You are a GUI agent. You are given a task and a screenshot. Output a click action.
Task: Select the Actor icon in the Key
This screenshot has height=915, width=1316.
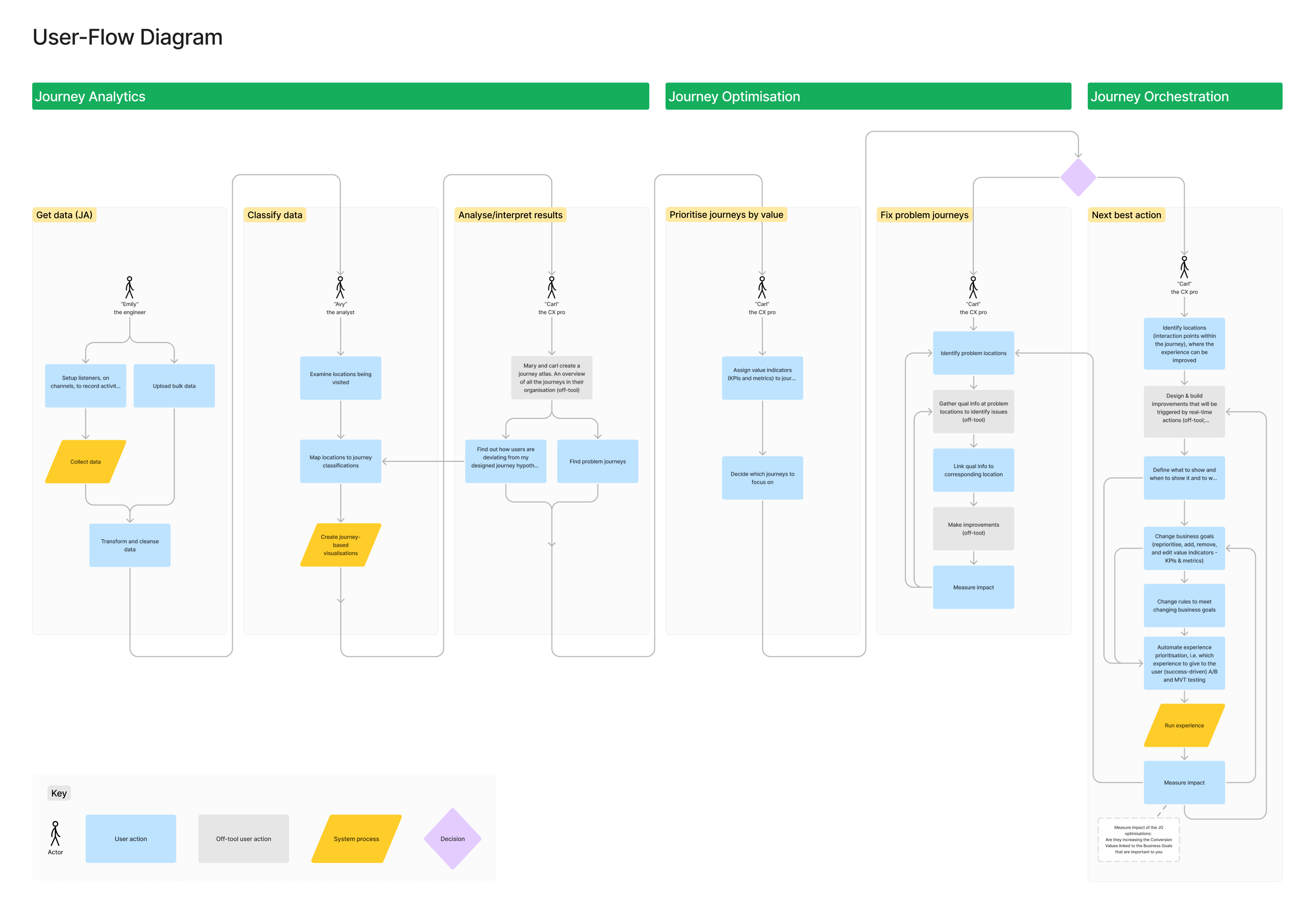pos(55,833)
